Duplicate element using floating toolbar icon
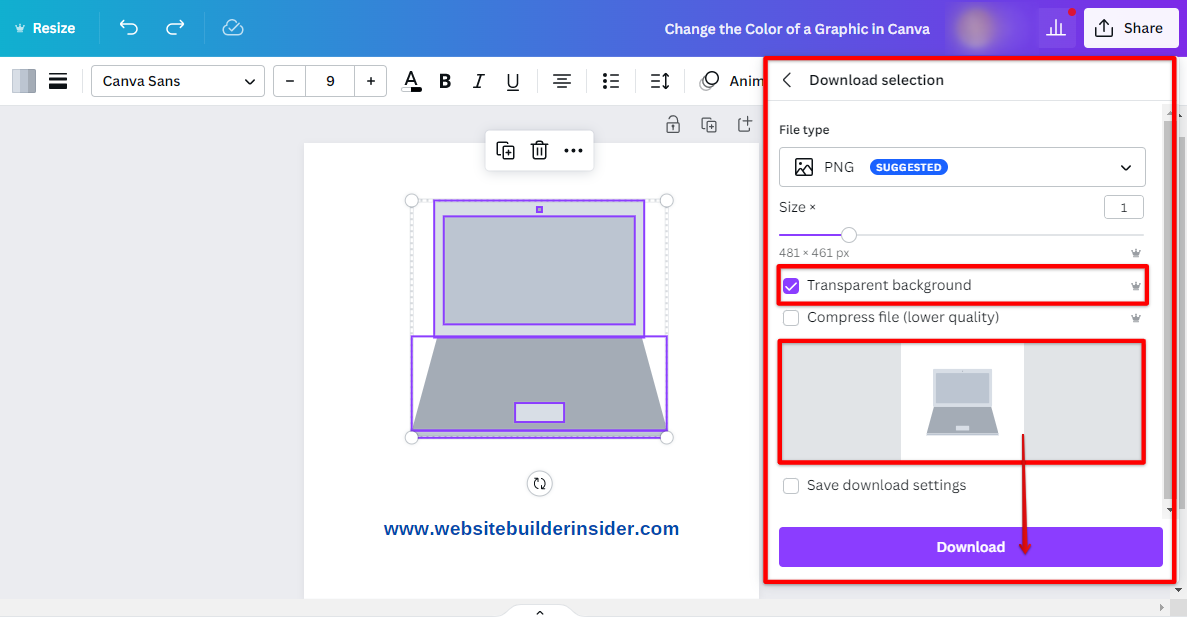The image size is (1187, 617). tap(506, 151)
